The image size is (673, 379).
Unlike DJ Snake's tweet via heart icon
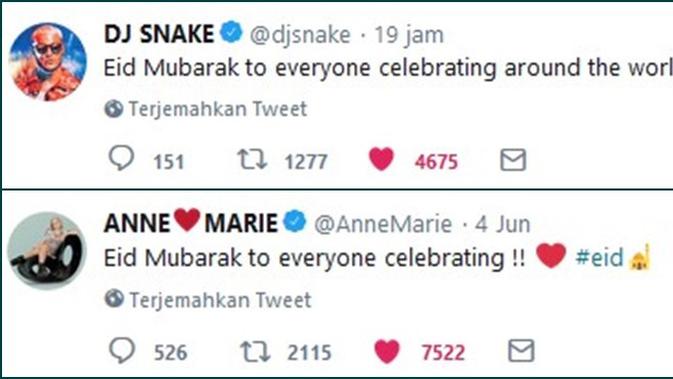pos(381,159)
